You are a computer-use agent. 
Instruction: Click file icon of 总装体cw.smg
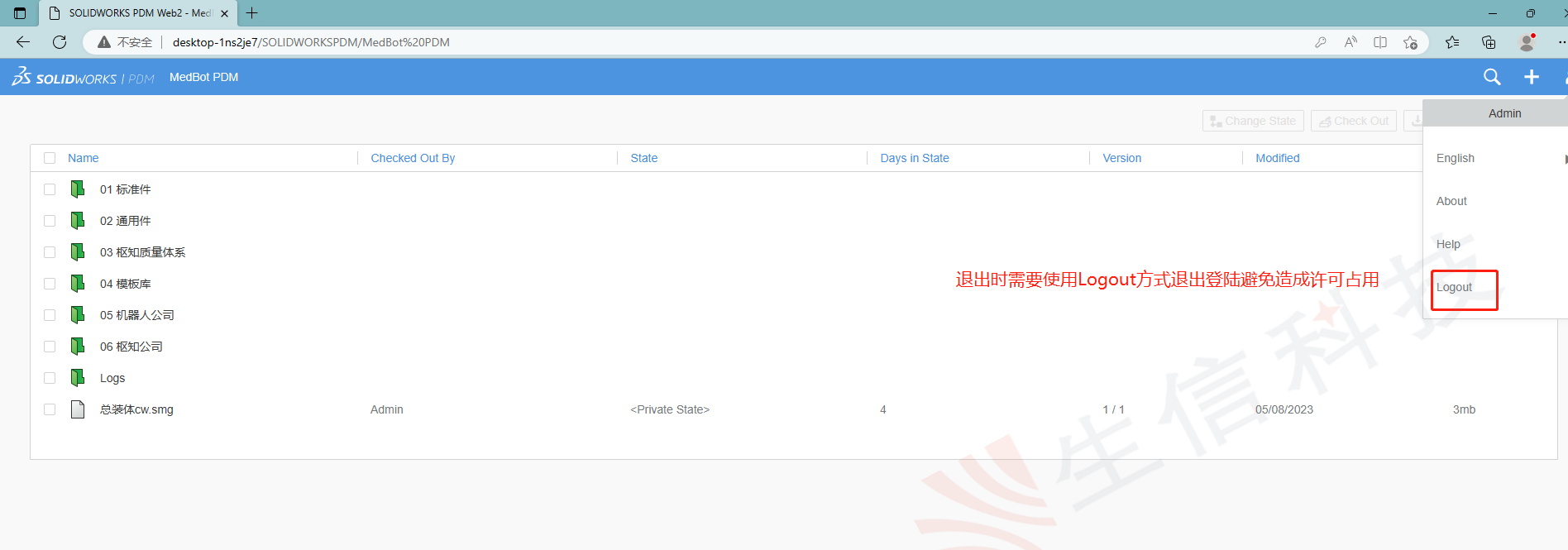click(x=78, y=409)
